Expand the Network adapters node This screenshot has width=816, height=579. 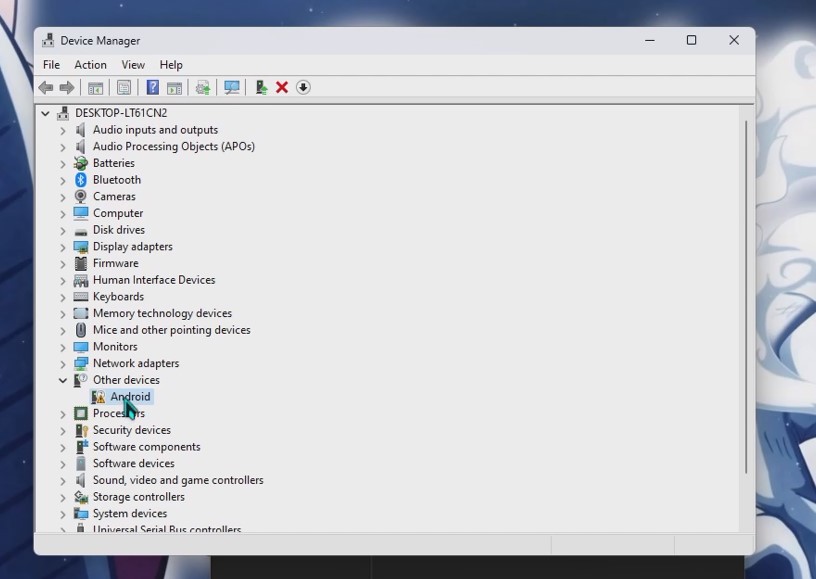[x=63, y=364]
